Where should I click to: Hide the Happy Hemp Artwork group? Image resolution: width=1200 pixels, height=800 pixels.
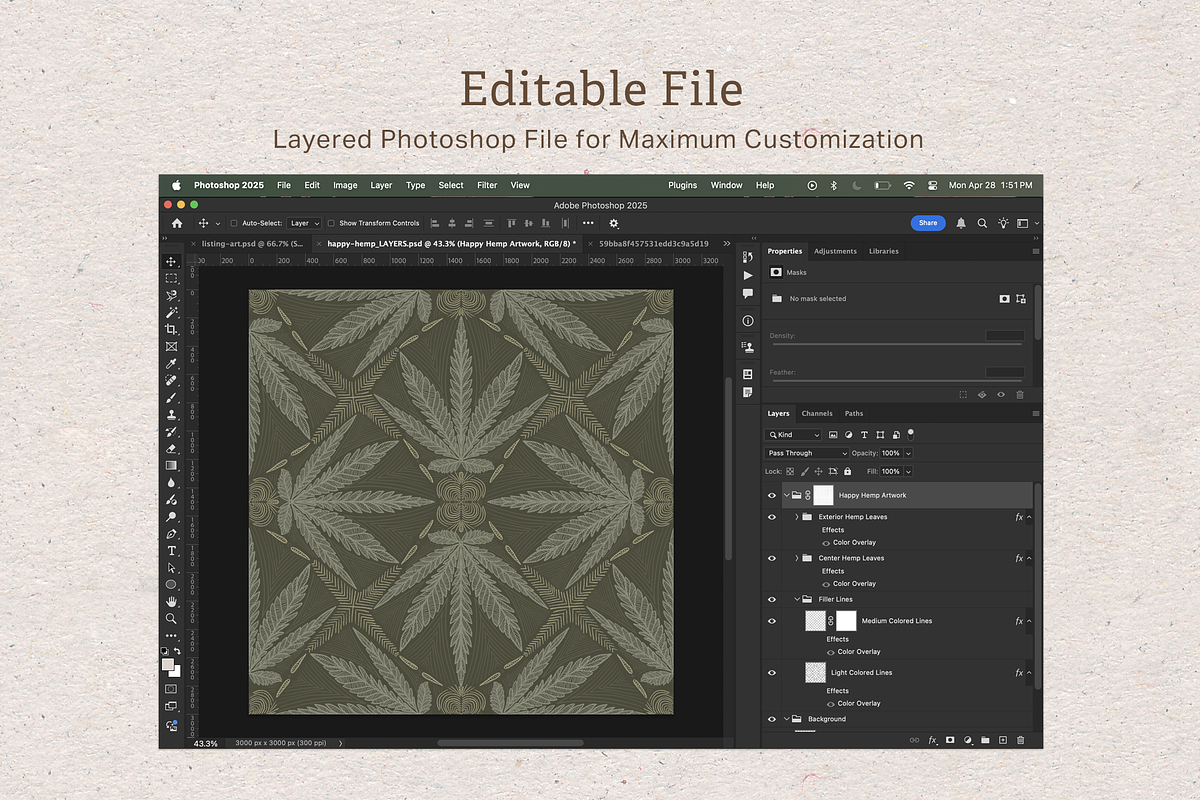tap(771, 495)
